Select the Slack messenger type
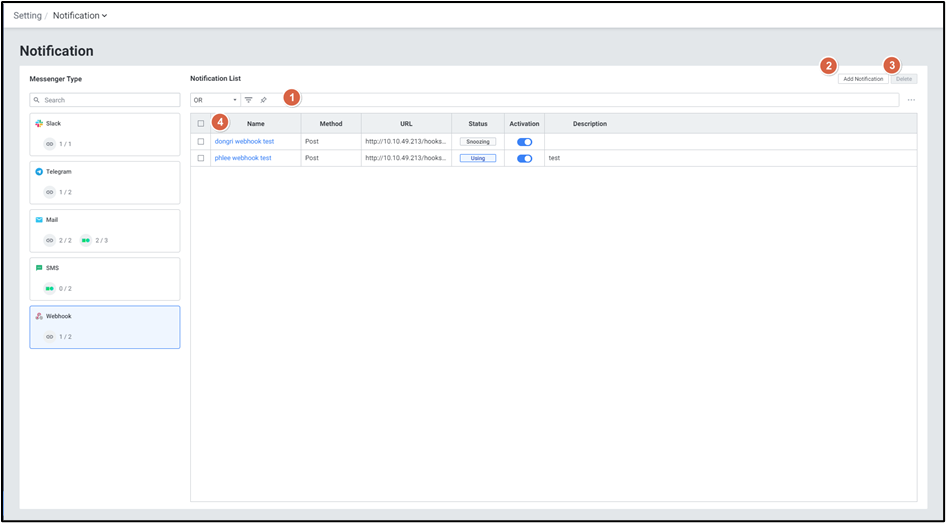Image resolution: width=946 pixels, height=523 pixels. pos(104,134)
